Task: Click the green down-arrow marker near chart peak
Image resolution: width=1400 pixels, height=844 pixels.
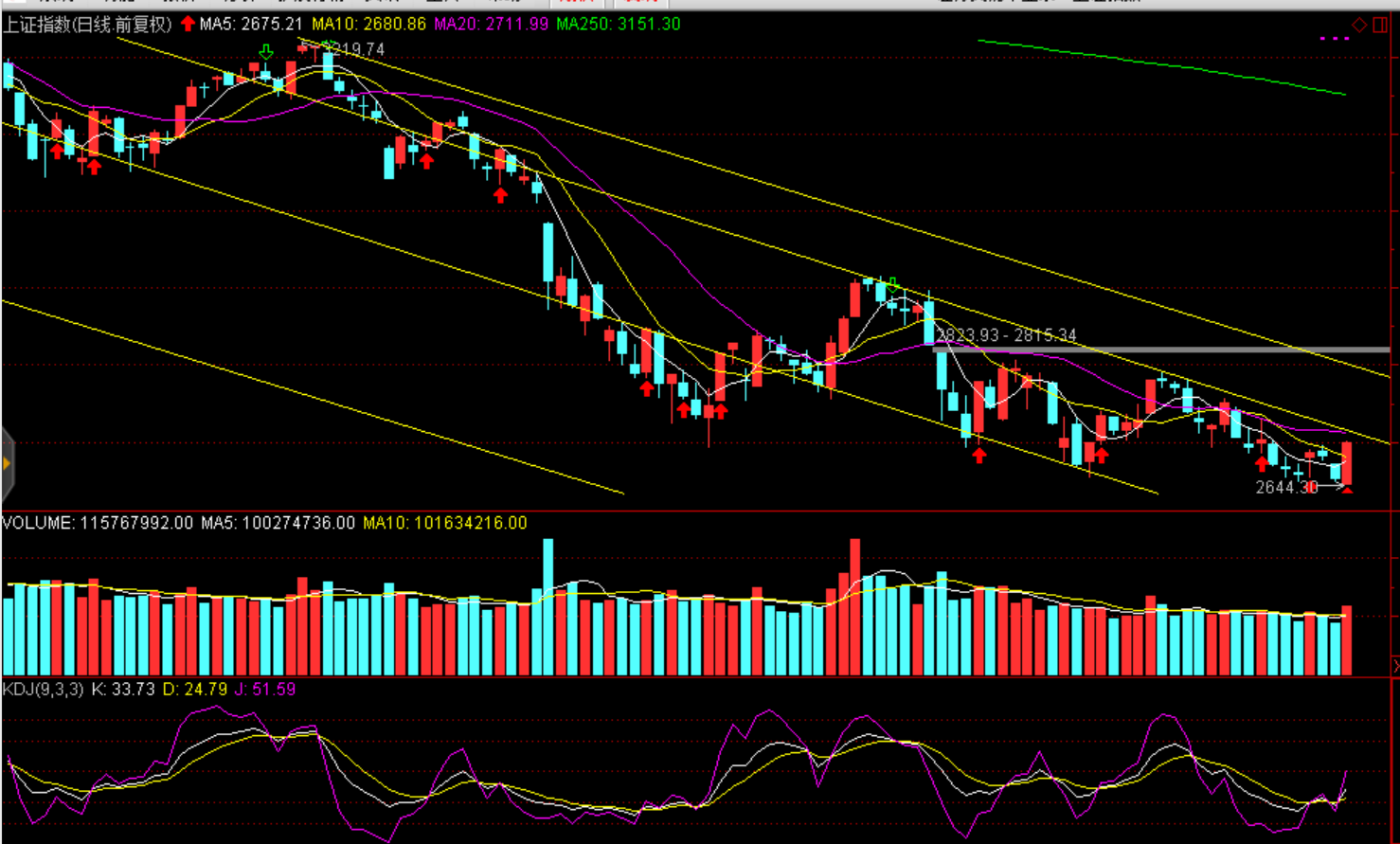Action: 266,51
